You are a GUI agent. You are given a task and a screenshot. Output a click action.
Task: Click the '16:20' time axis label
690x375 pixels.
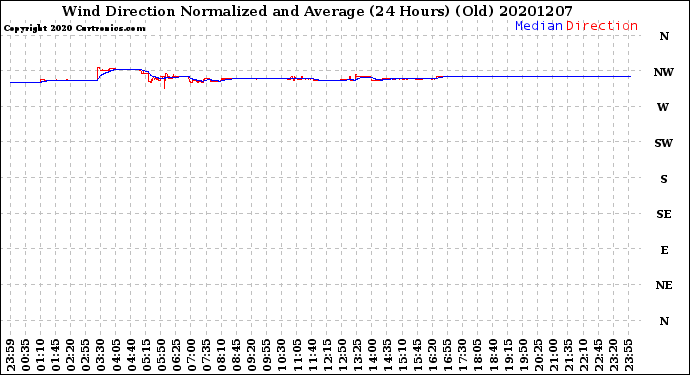433,355
